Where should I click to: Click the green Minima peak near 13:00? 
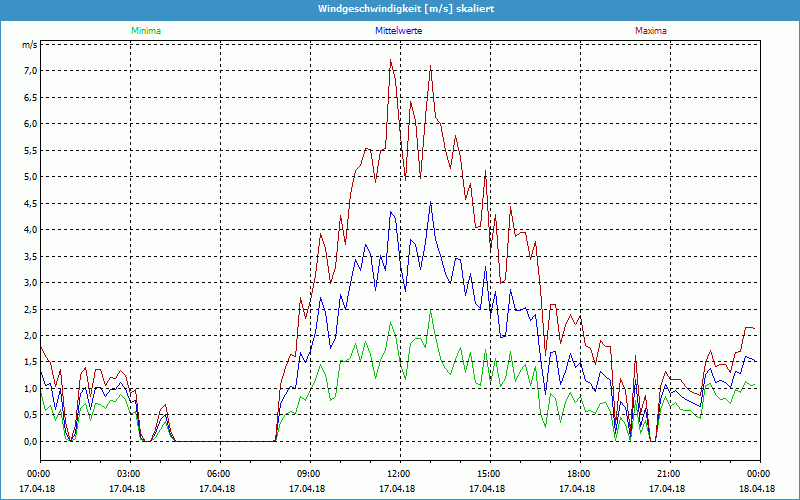(x=431, y=311)
